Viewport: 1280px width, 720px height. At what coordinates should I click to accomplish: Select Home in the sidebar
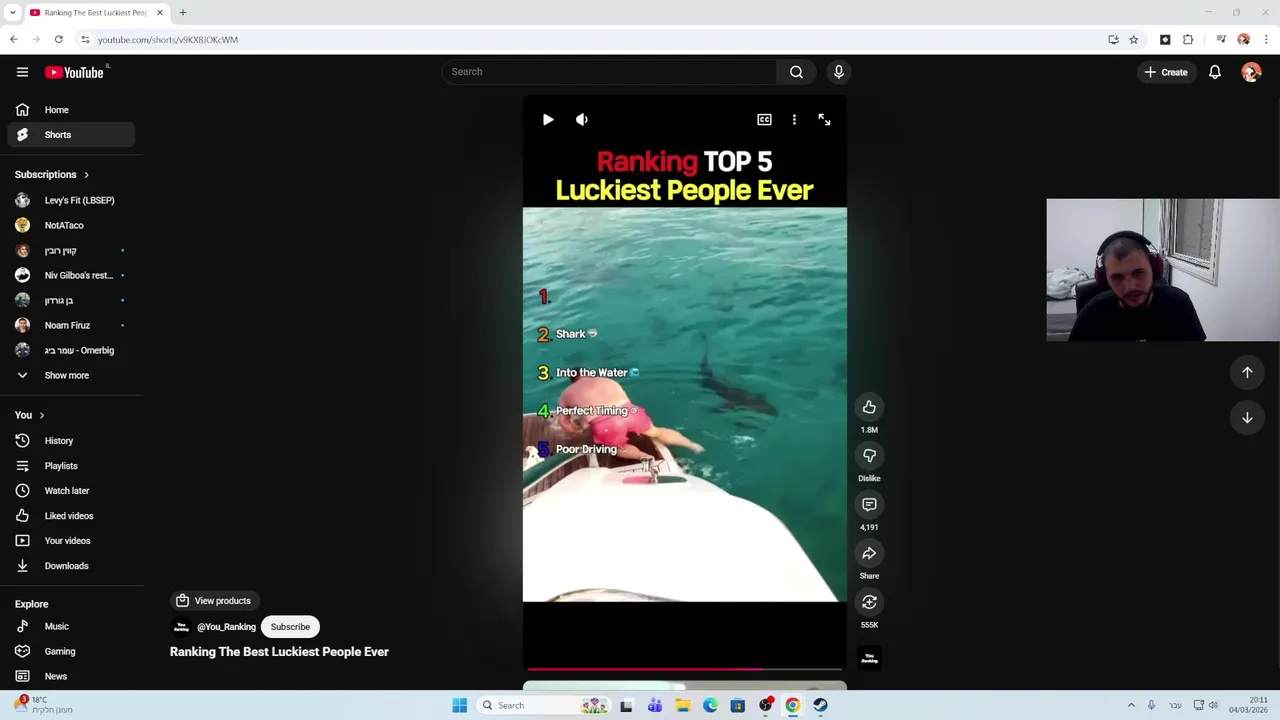[x=70, y=110]
